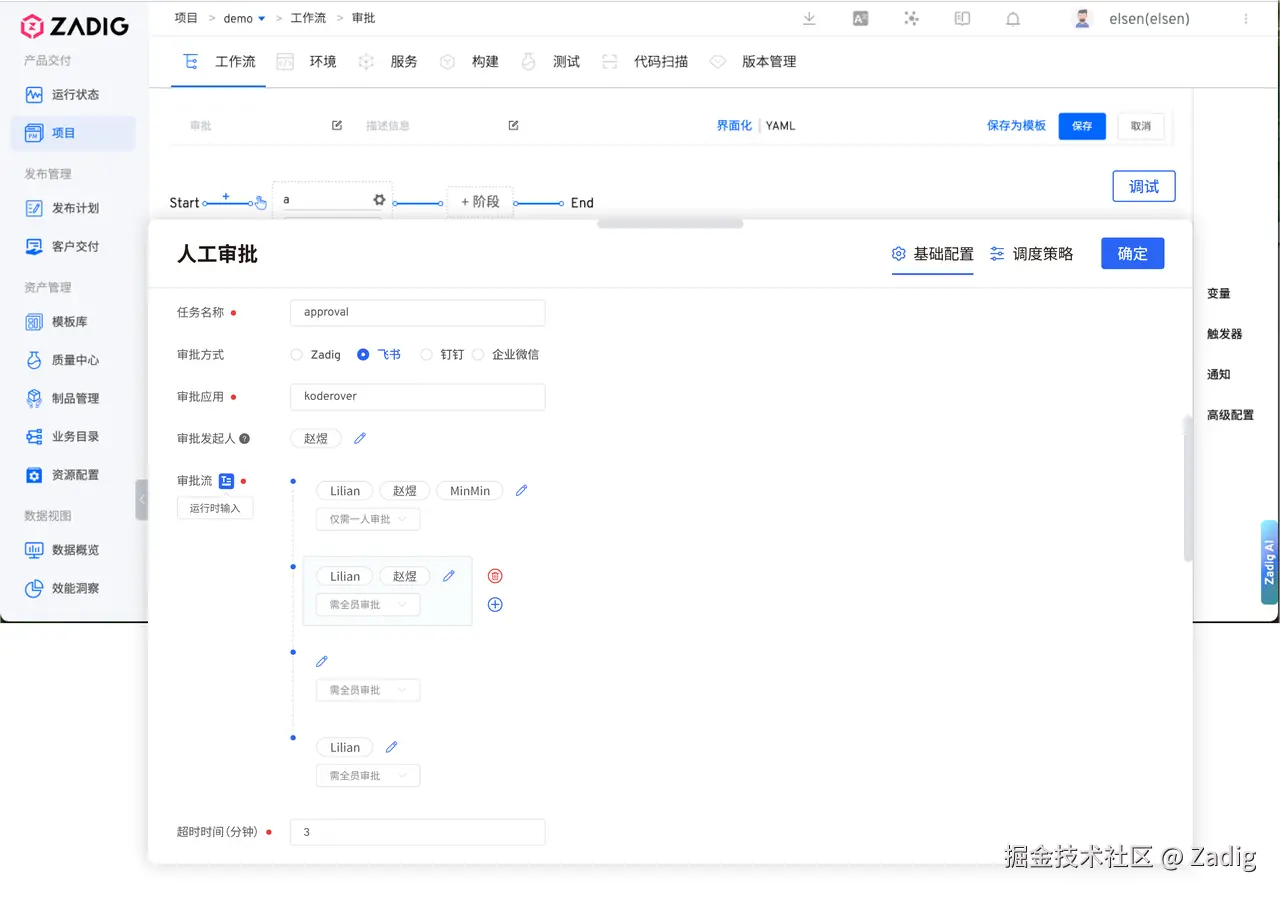Screen dimensions: 1280x897
Task: Switch to 环境 tab
Action: [x=307, y=62]
